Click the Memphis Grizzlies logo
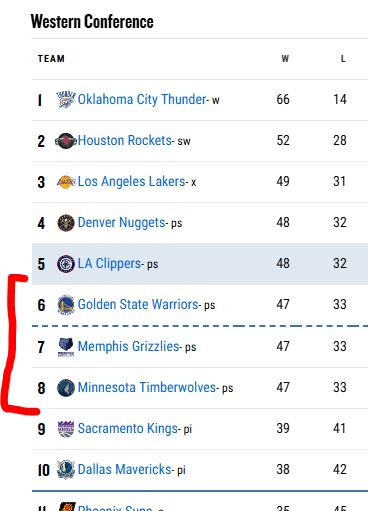368x511 pixels. 66,347
